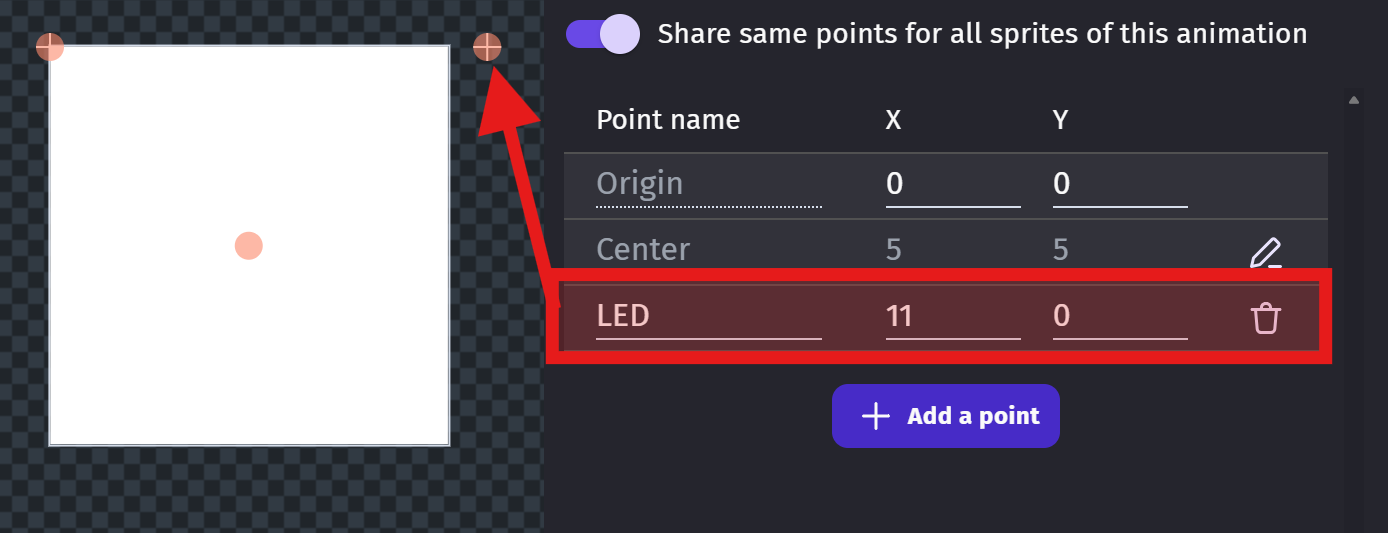Screen dimensions: 1388x533
Task: Click the Center X value
Action: [x=894, y=250]
